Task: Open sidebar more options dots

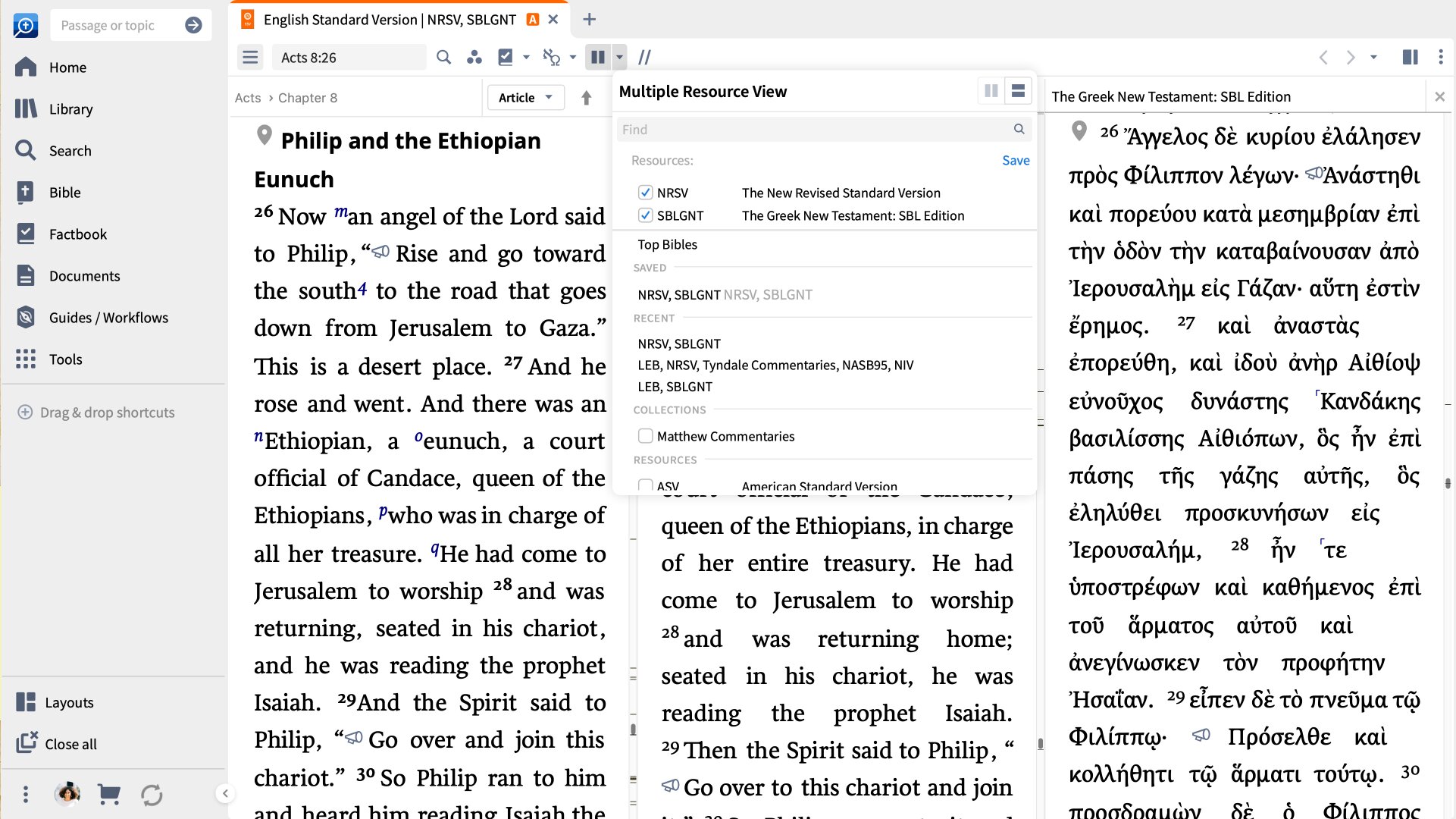Action: 26,794
